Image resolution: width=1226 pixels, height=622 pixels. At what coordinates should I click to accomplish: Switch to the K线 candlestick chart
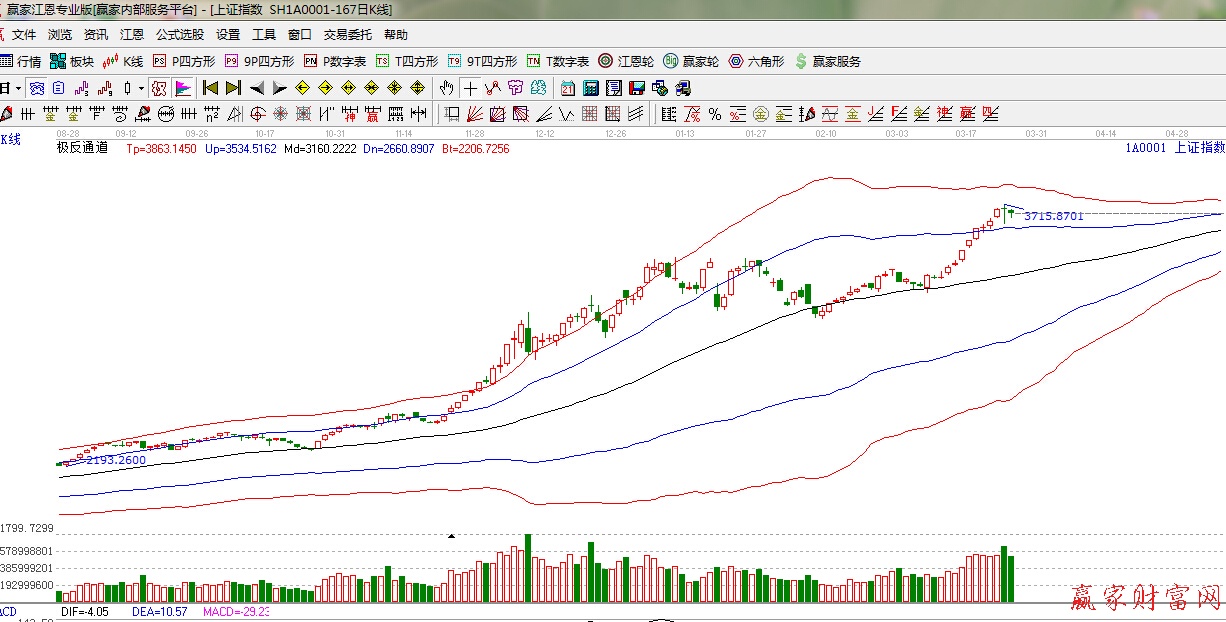[123, 61]
